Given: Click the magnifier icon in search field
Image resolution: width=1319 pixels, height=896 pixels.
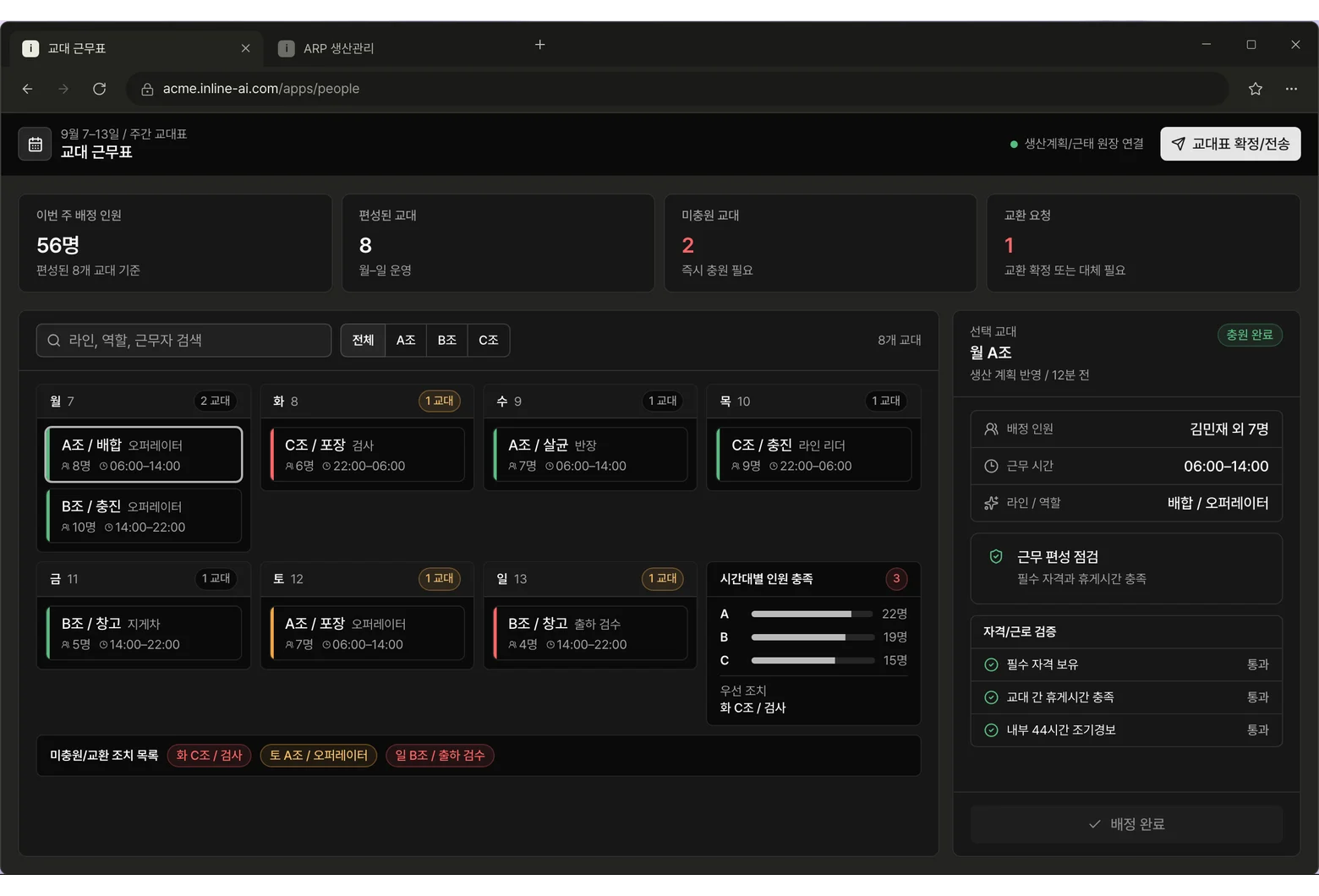Looking at the screenshot, I should tap(54, 340).
